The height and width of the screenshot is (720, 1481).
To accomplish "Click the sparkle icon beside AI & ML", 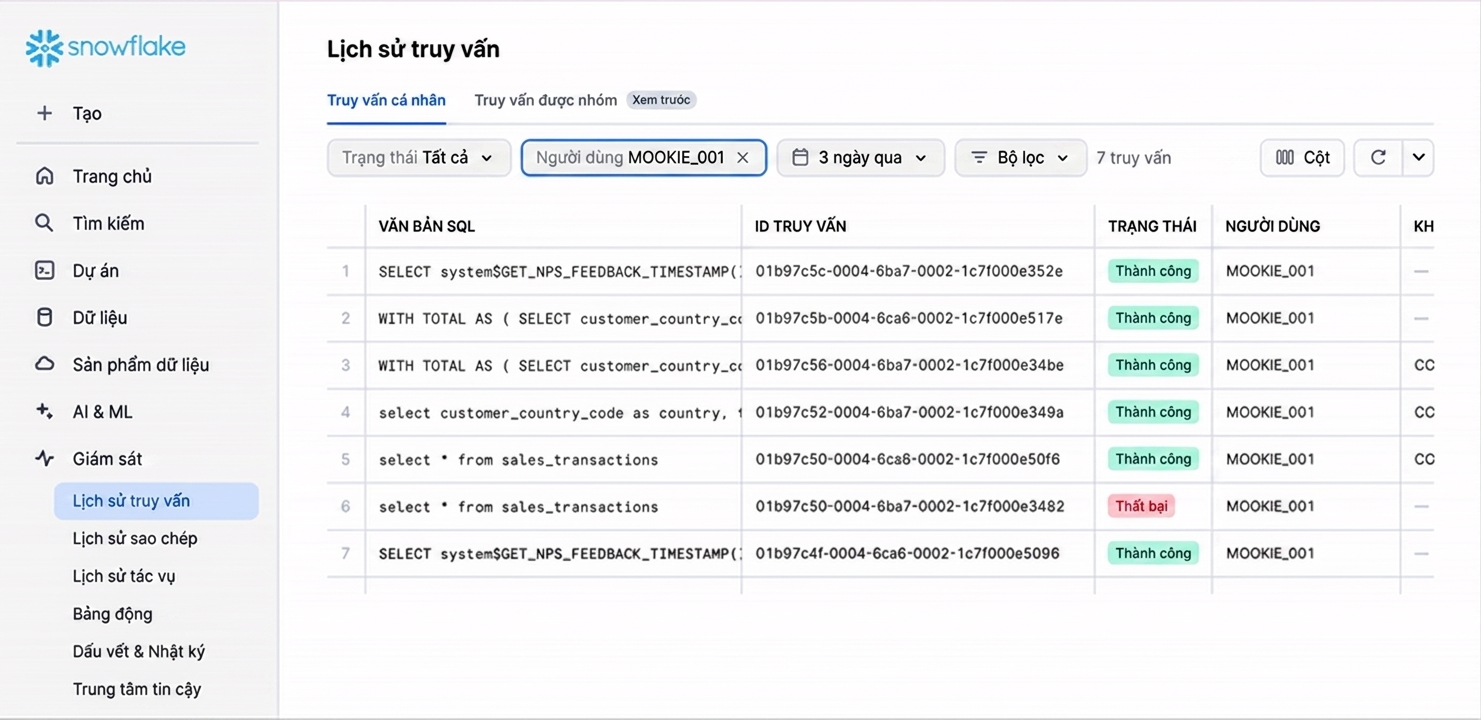I will point(44,411).
